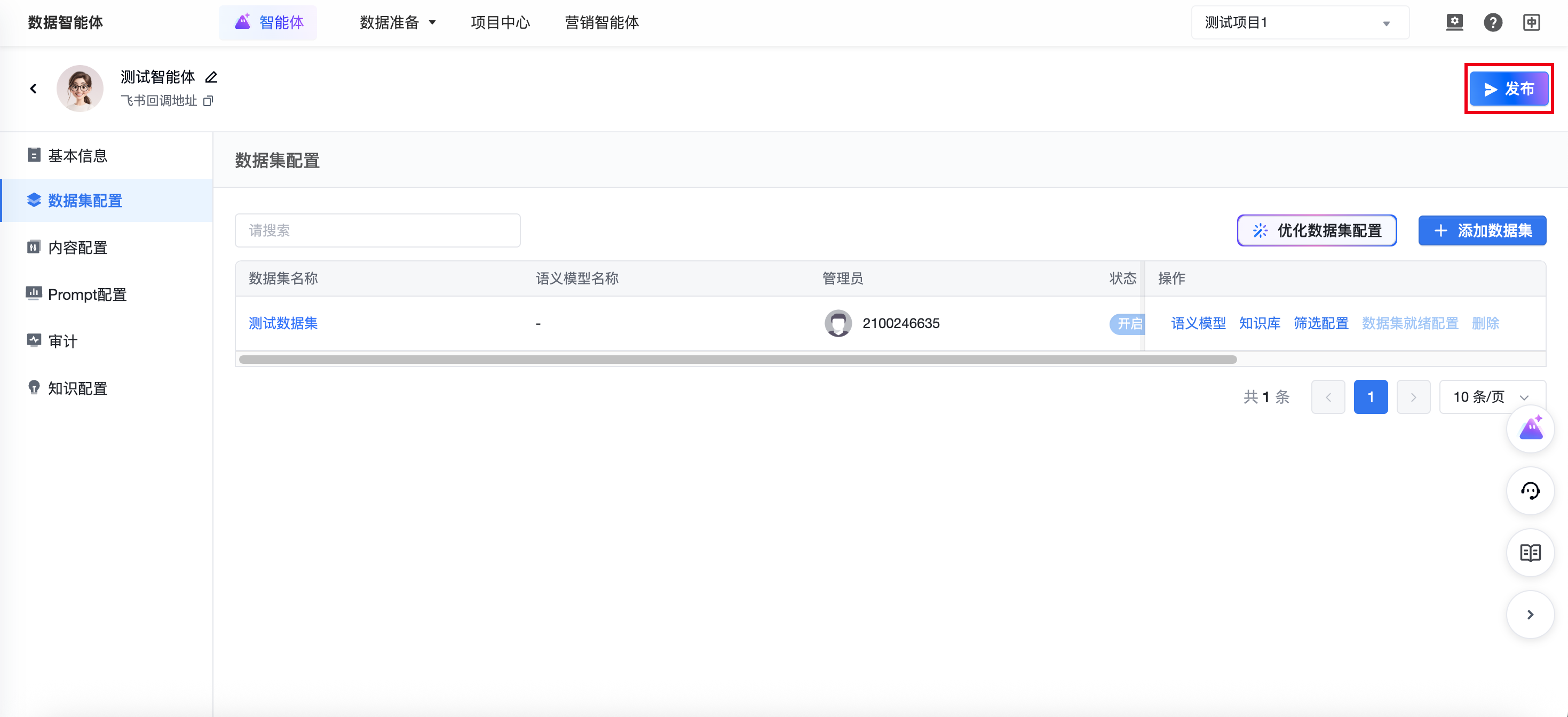Open the 测试项目1 project dropdown

pyautogui.click(x=1299, y=22)
